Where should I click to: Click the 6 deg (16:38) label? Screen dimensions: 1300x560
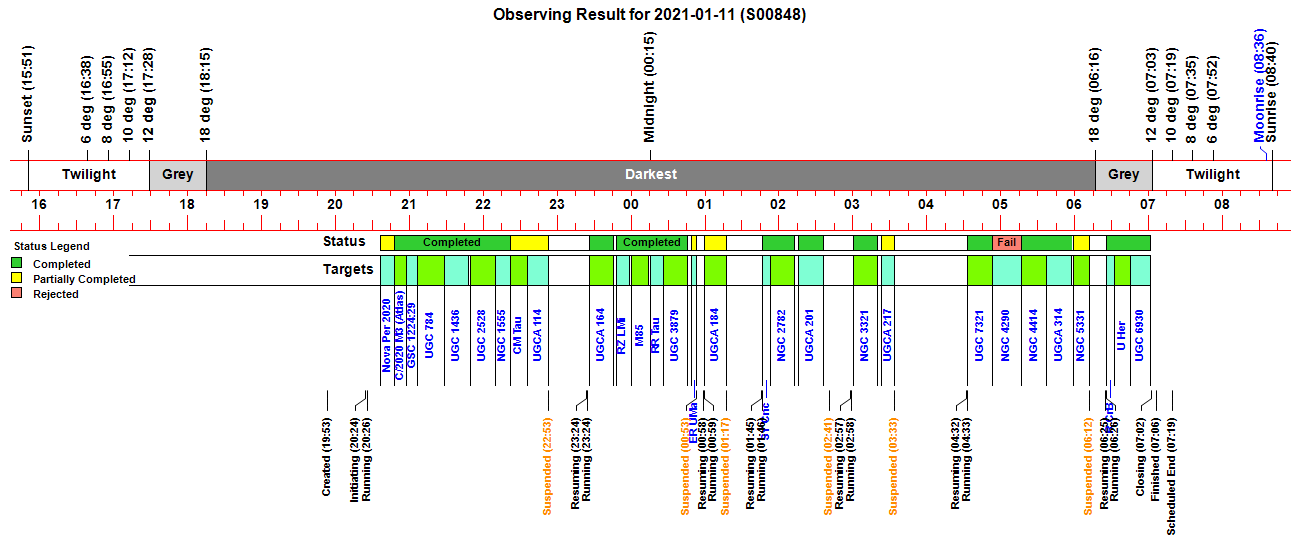[x=87, y=99]
